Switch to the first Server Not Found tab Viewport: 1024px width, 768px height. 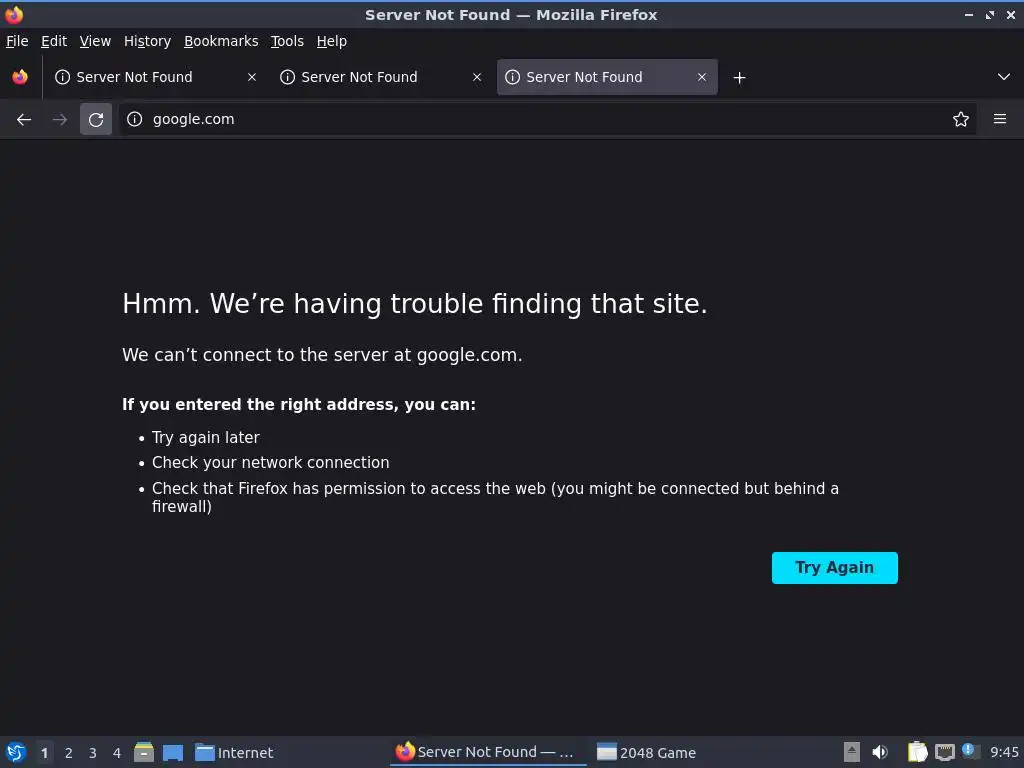pyautogui.click(x=155, y=77)
